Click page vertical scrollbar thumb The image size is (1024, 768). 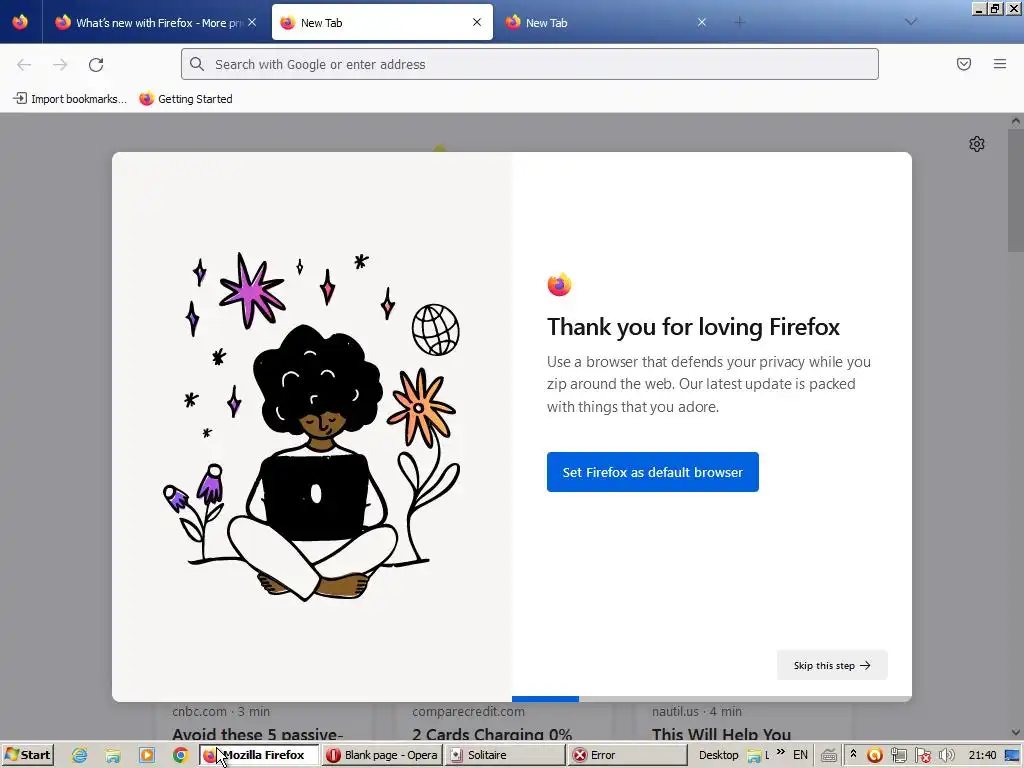[x=1016, y=189]
